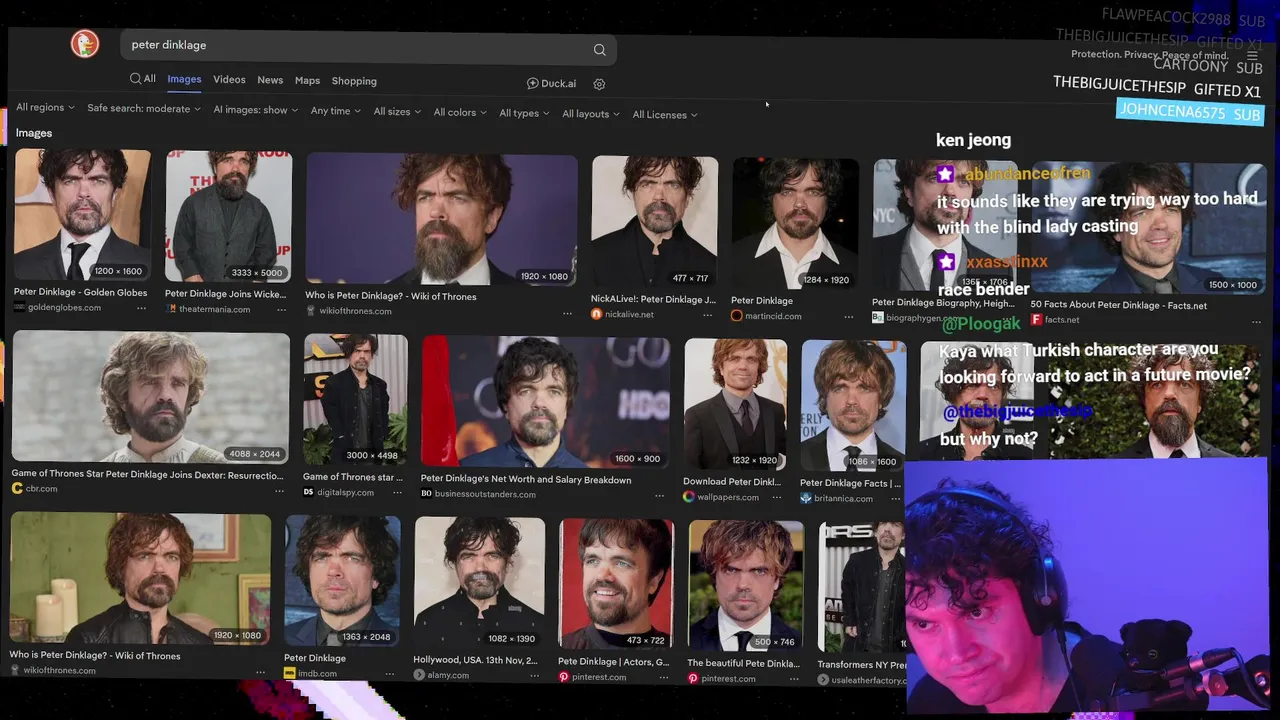
Task: Expand the Any time filter
Action: [x=335, y=111]
